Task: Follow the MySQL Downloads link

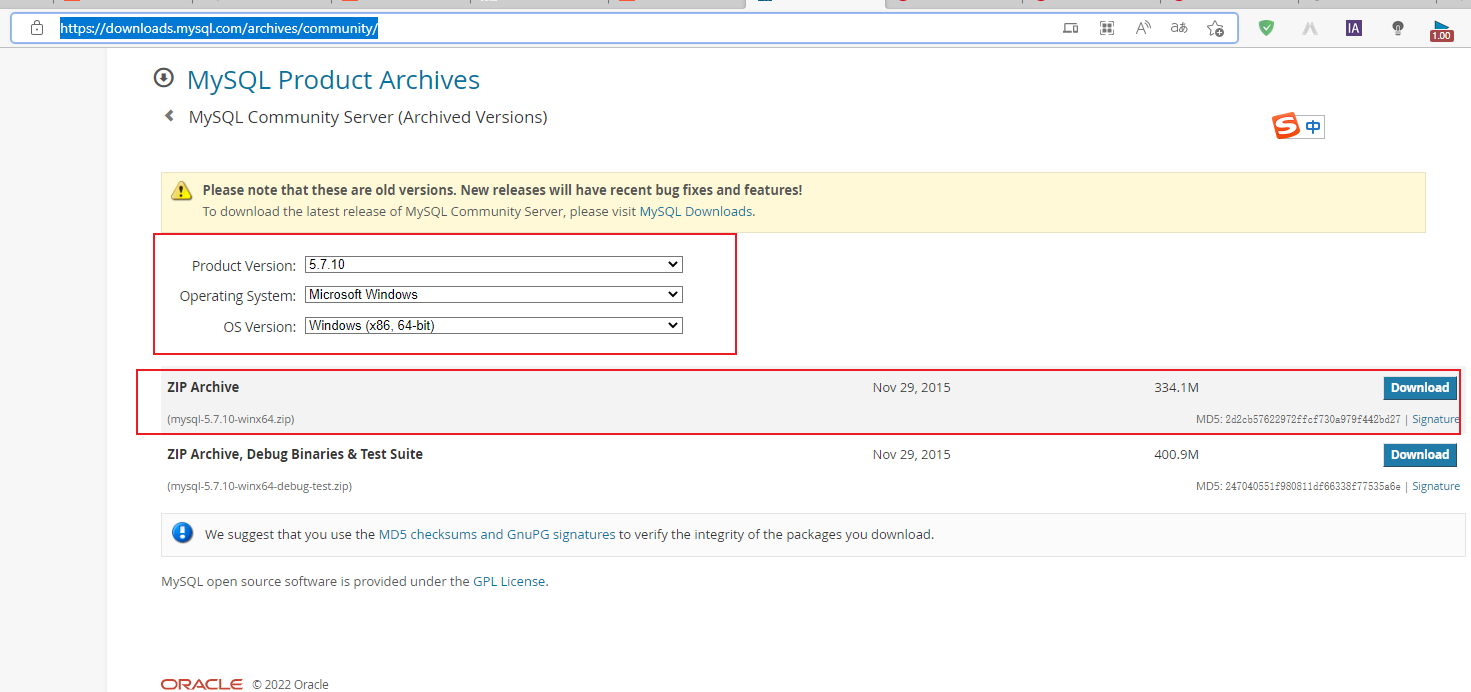Action: tap(696, 212)
